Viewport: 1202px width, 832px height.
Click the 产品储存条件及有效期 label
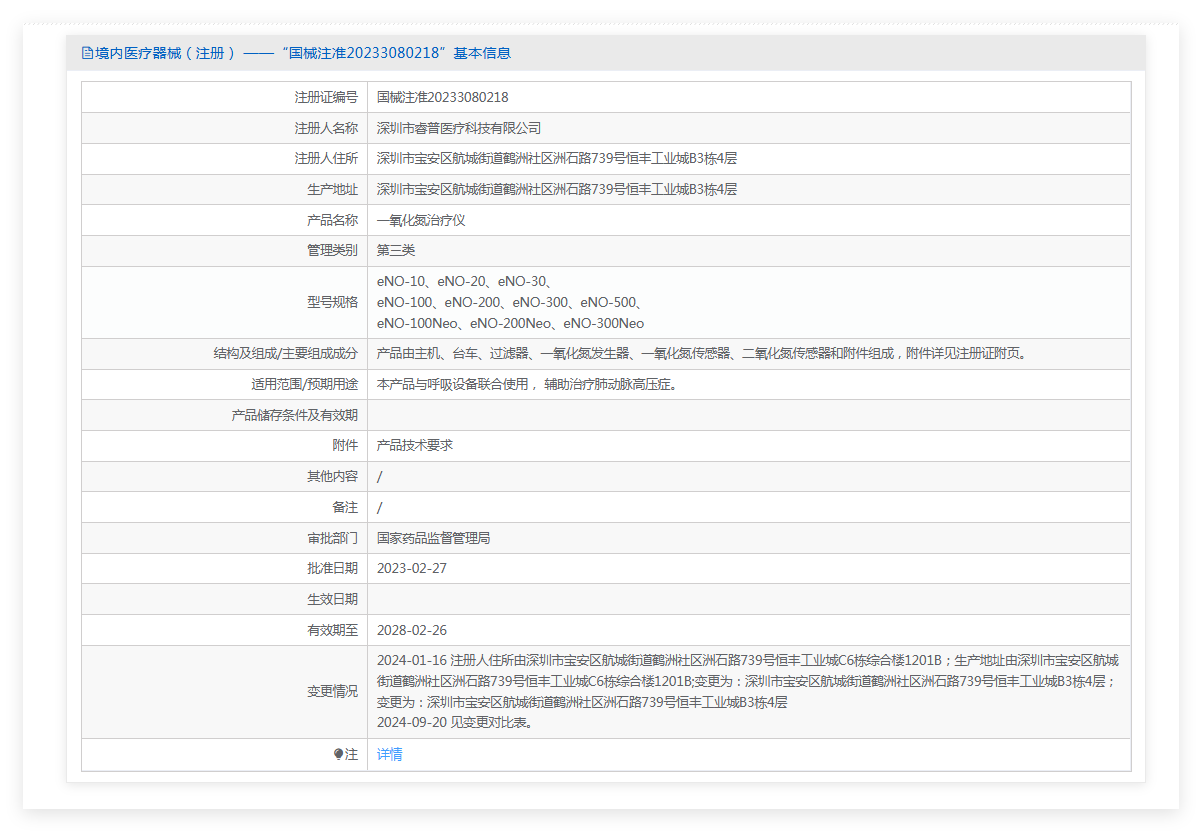294,415
